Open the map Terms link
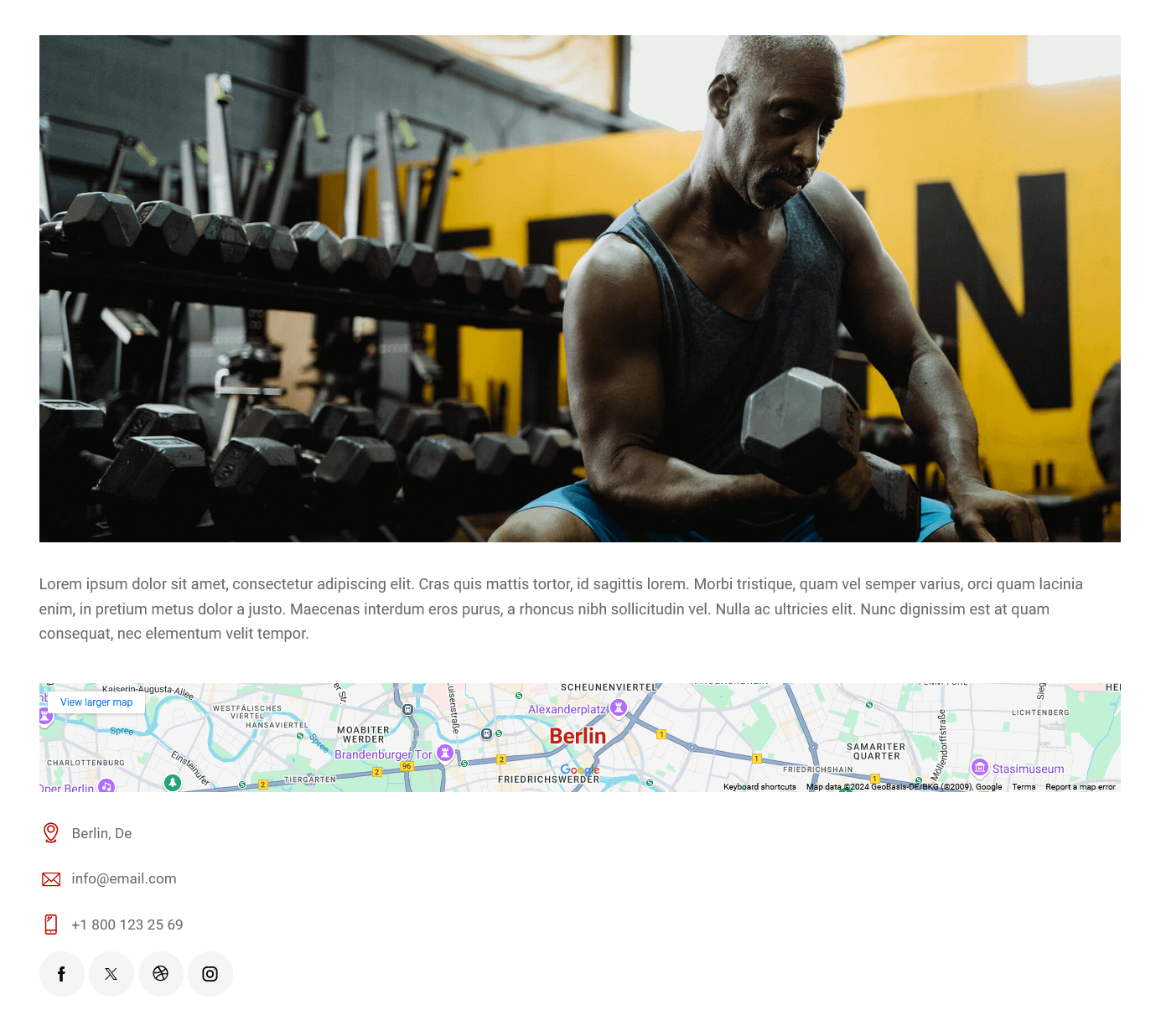 click(1024, 787)
